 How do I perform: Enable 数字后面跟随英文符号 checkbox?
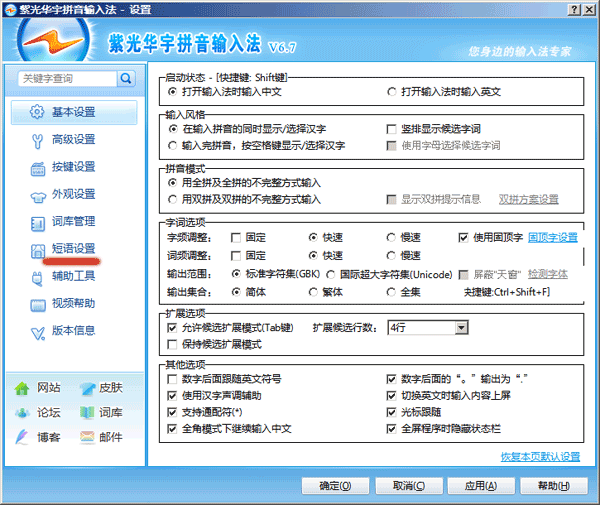172,379
